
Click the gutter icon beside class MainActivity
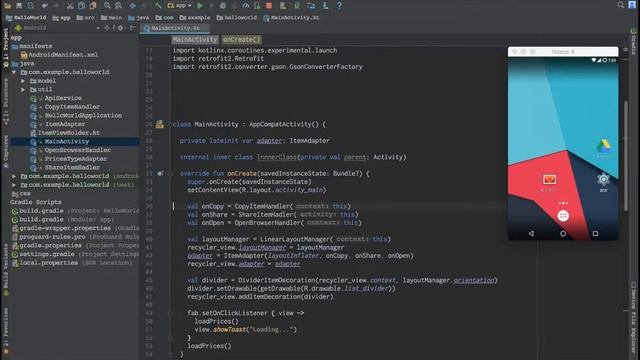pyautogui.click(x=160, y=124)
